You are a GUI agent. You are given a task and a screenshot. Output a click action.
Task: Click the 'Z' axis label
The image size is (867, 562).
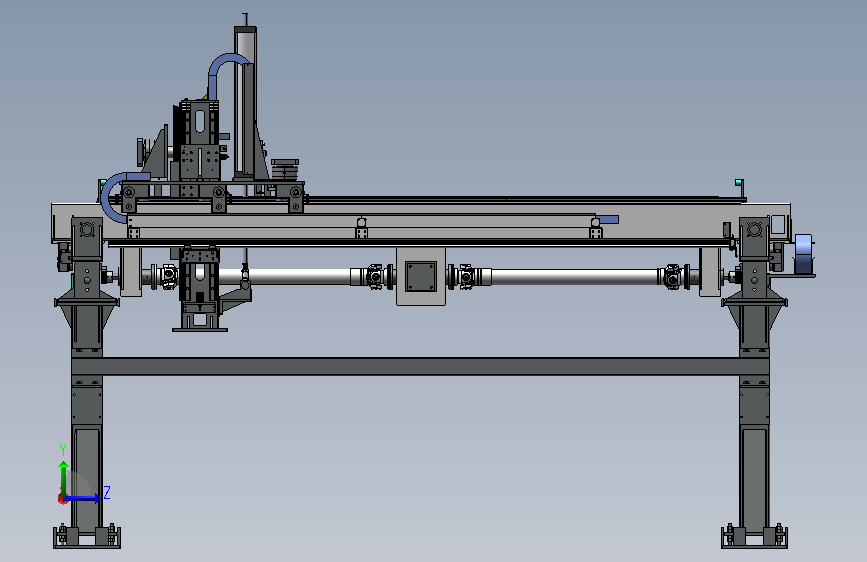(x=107, y=492)
